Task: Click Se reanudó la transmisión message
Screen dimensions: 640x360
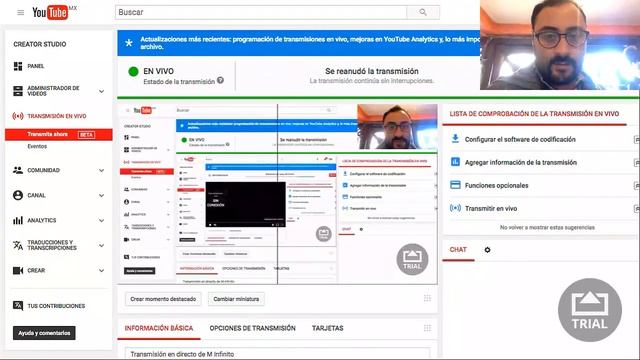Action: 372,71
